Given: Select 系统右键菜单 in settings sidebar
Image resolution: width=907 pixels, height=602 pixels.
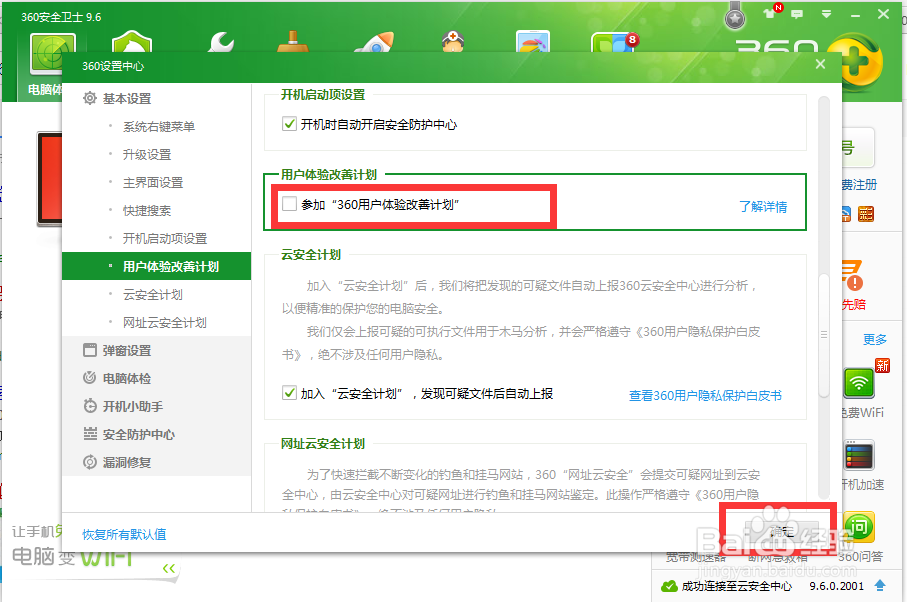Looking at the screenshot, I should click(x=158, y=127).
